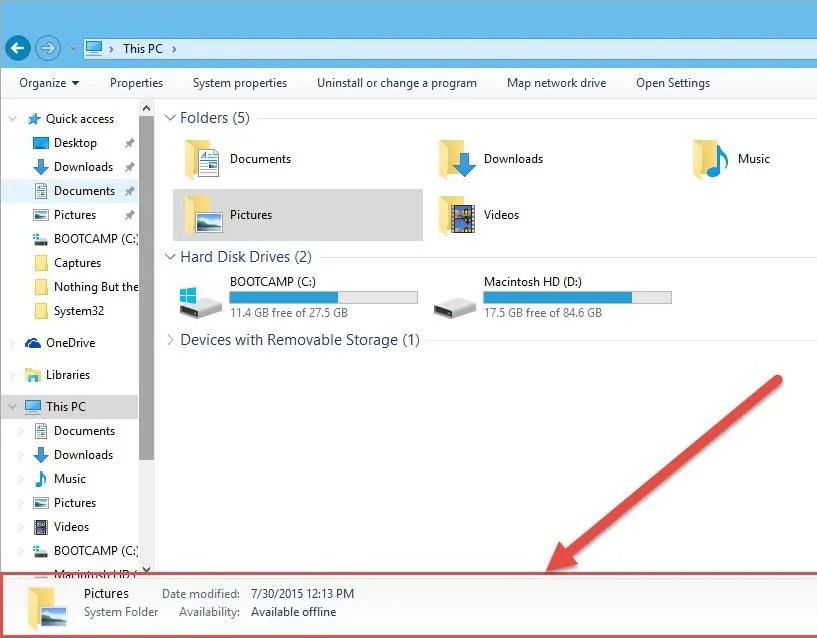
Task: Collapse the Quick access tree node
Action: (x=13, y=119)
